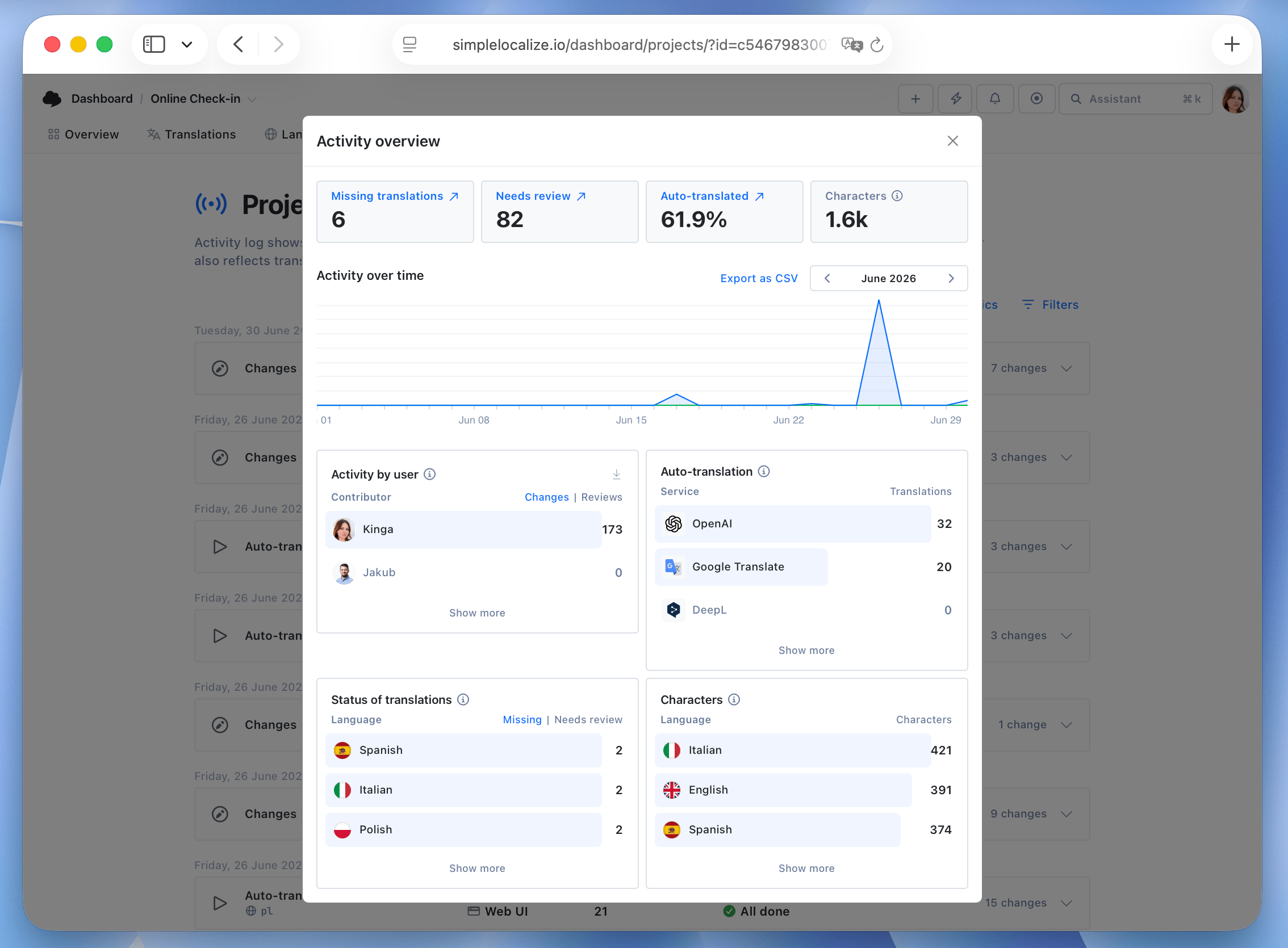Toggle the browser sidebar icon
The image size is (1288, 948).
tap(154, 44)
